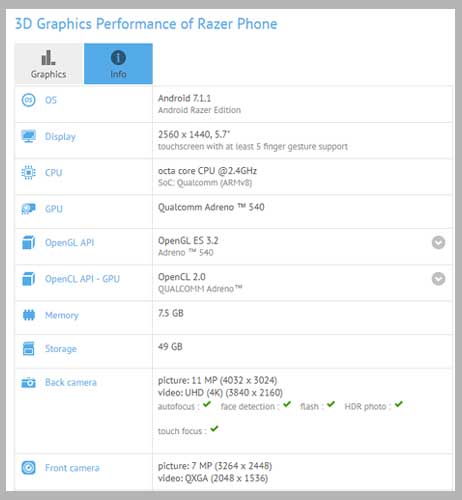Click the Front camera label
462x500 pixels.
[72, 468]
